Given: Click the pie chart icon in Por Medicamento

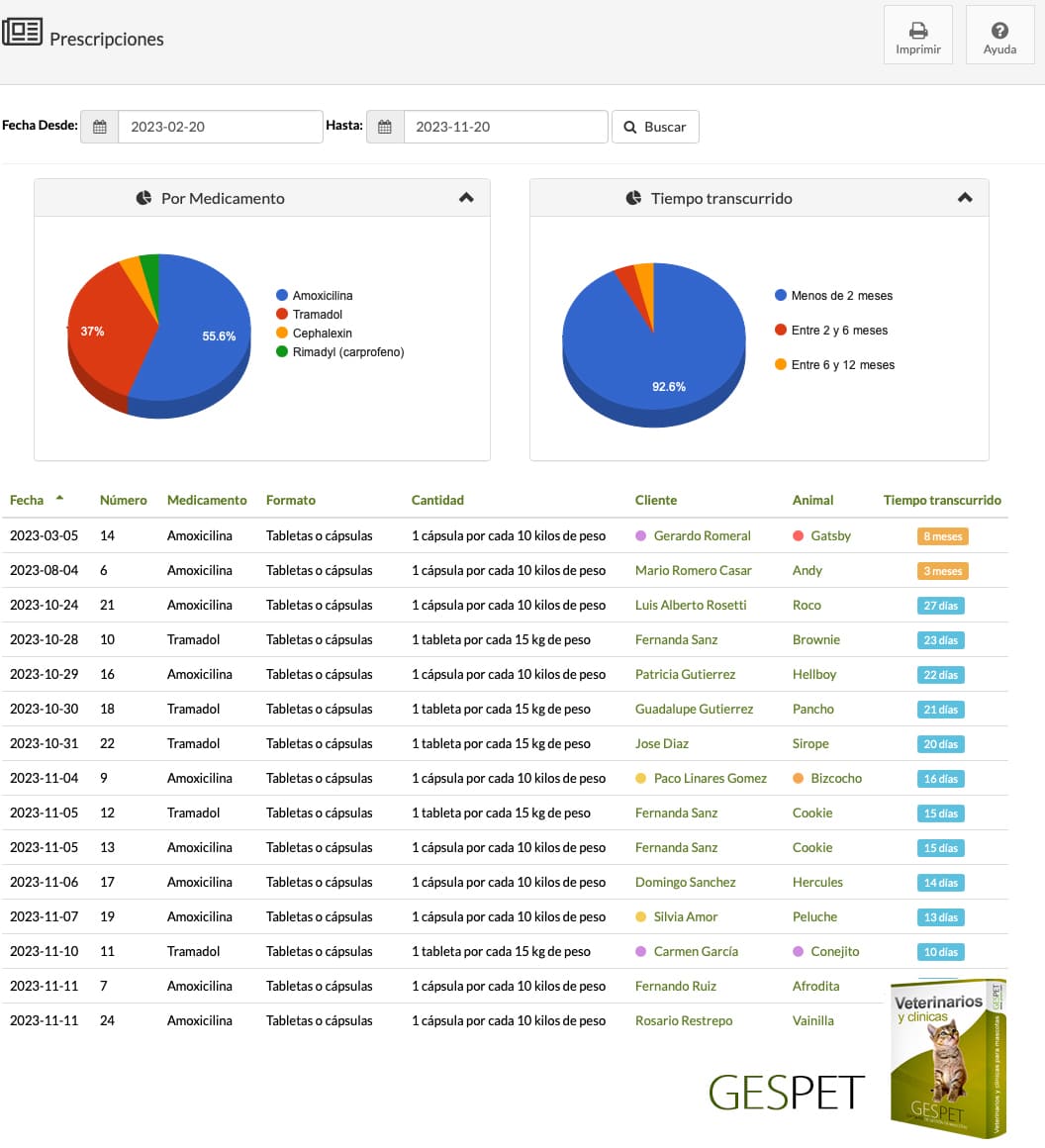Looking at the screenshot, I should point(143,198).
